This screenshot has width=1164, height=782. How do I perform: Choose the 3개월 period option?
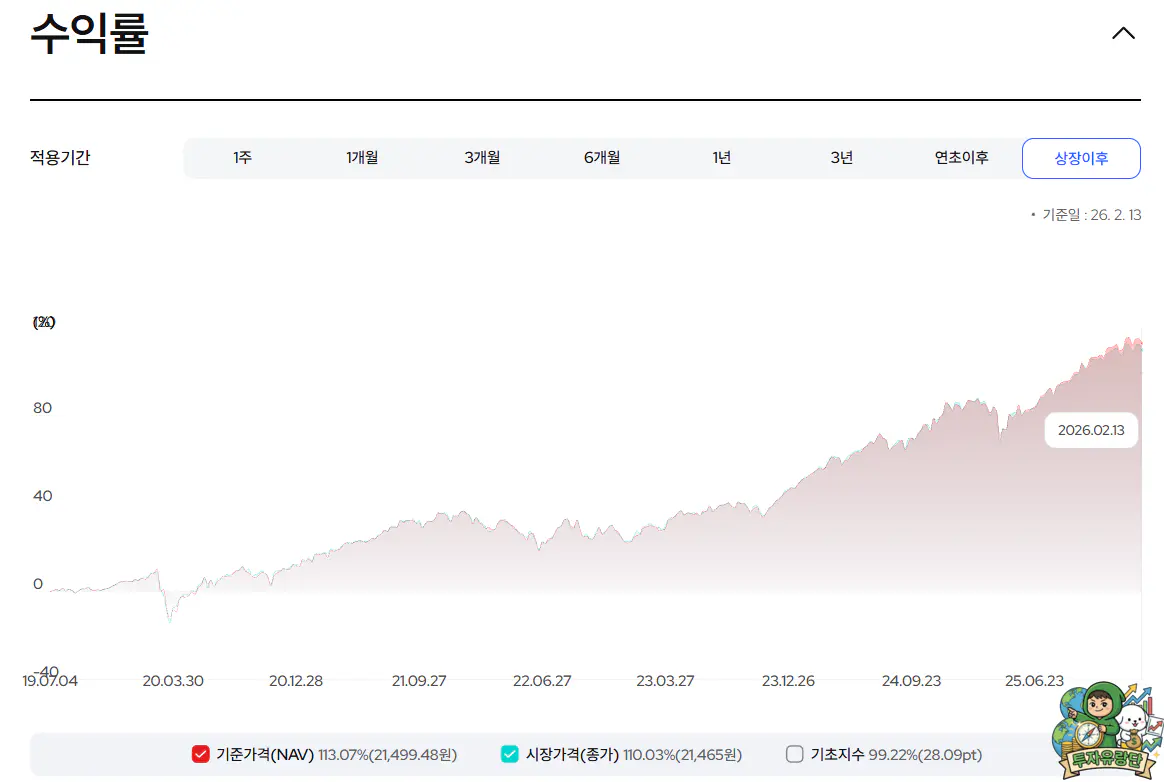point(482,158)
